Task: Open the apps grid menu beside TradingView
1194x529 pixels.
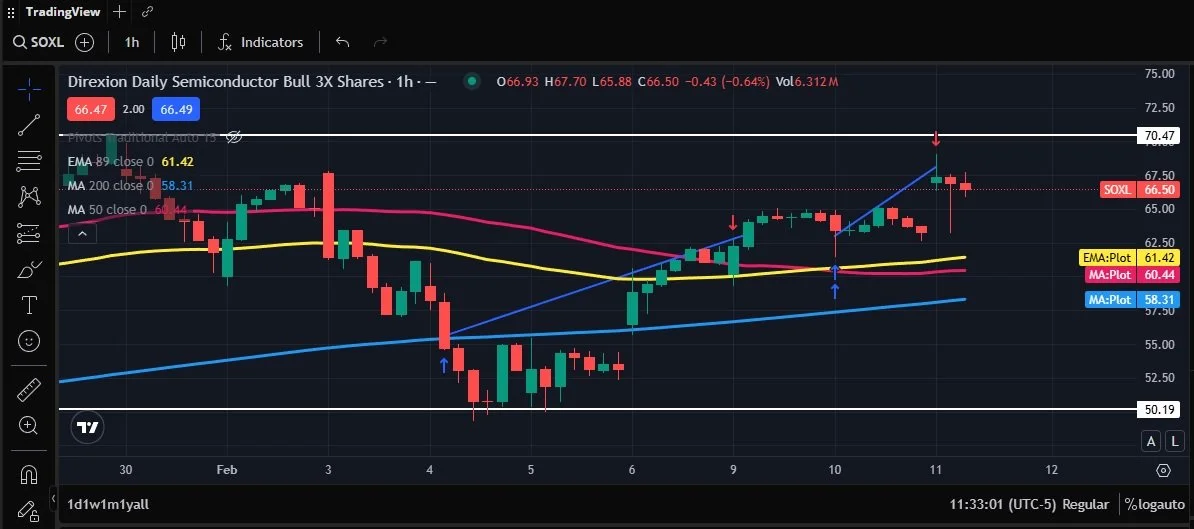Action: tap(11, 12)
